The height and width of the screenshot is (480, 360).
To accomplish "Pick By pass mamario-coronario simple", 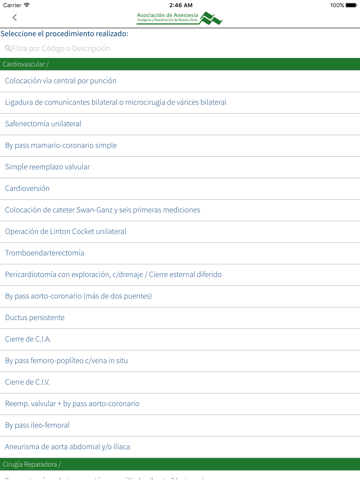I will pyautogui.click(x=180, y=146).
